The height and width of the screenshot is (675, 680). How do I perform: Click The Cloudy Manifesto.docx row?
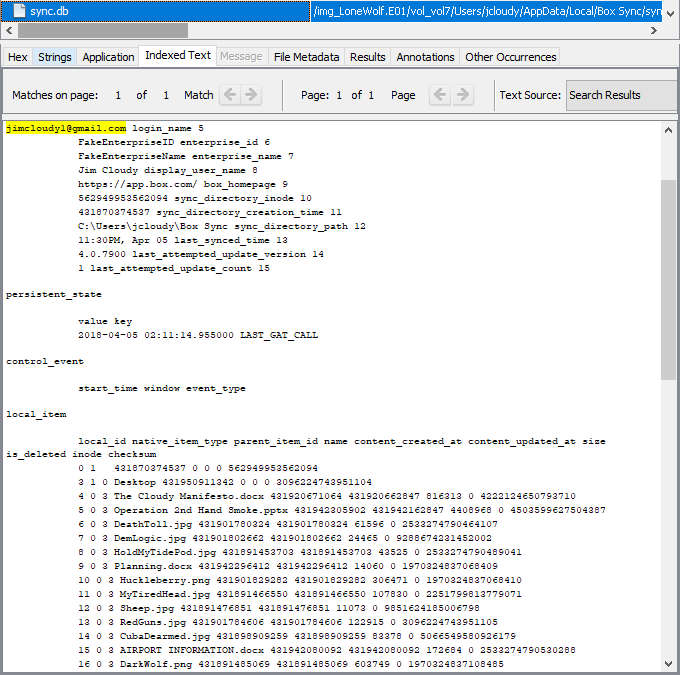coord(327,496)
